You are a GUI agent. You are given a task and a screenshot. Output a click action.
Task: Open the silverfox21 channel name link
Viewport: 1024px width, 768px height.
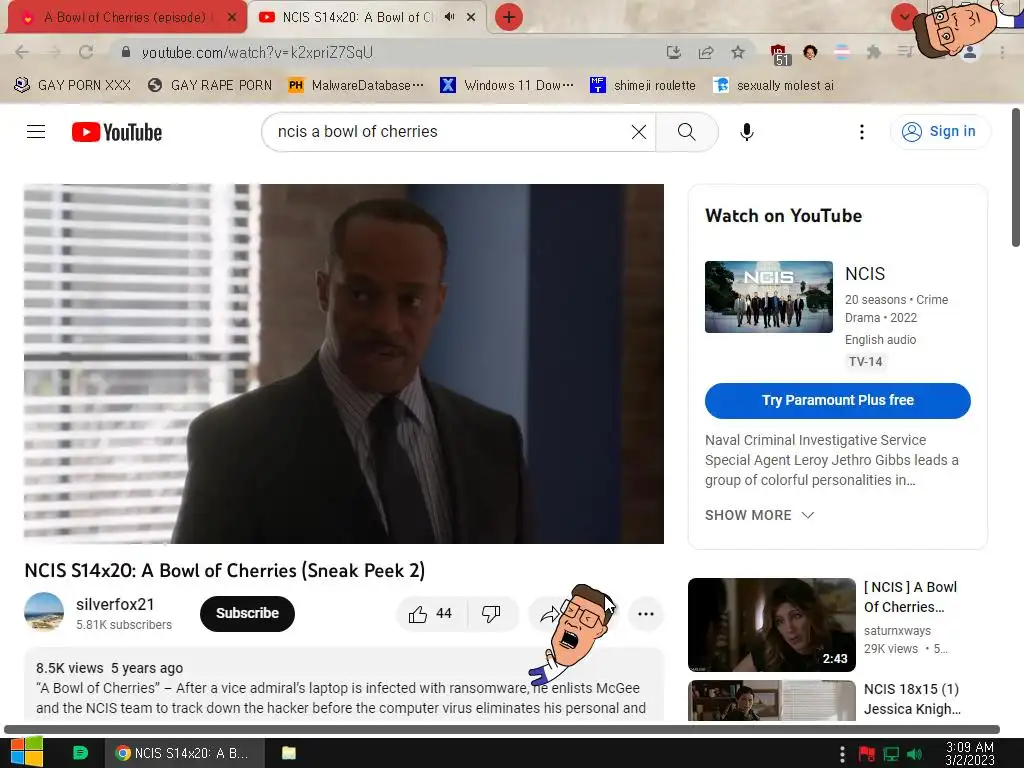(x=115, y=604)
